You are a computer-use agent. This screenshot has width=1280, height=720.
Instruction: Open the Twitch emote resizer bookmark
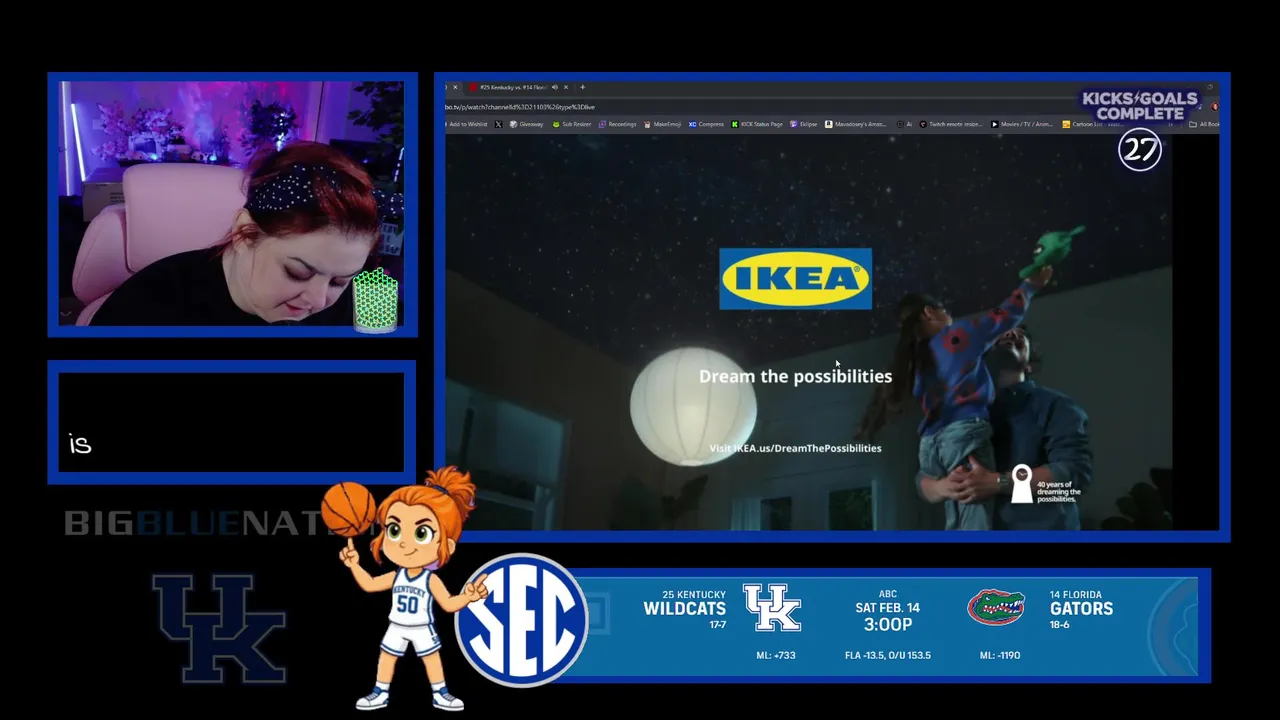951,124
